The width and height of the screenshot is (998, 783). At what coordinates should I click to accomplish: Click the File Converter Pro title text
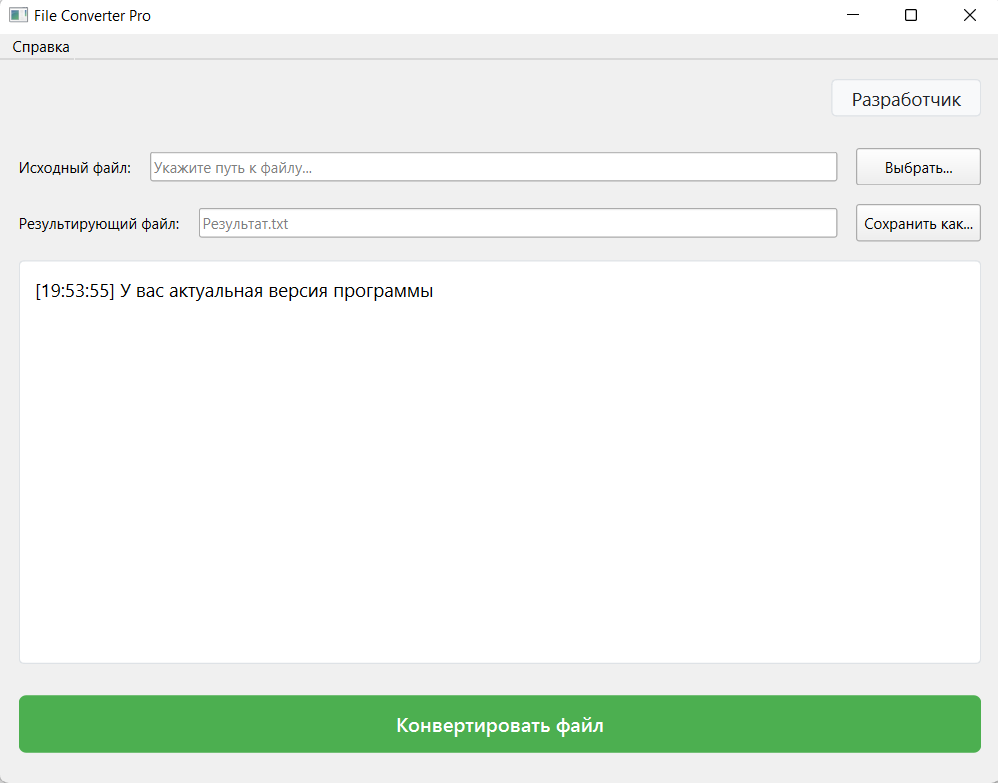(92, 15)
